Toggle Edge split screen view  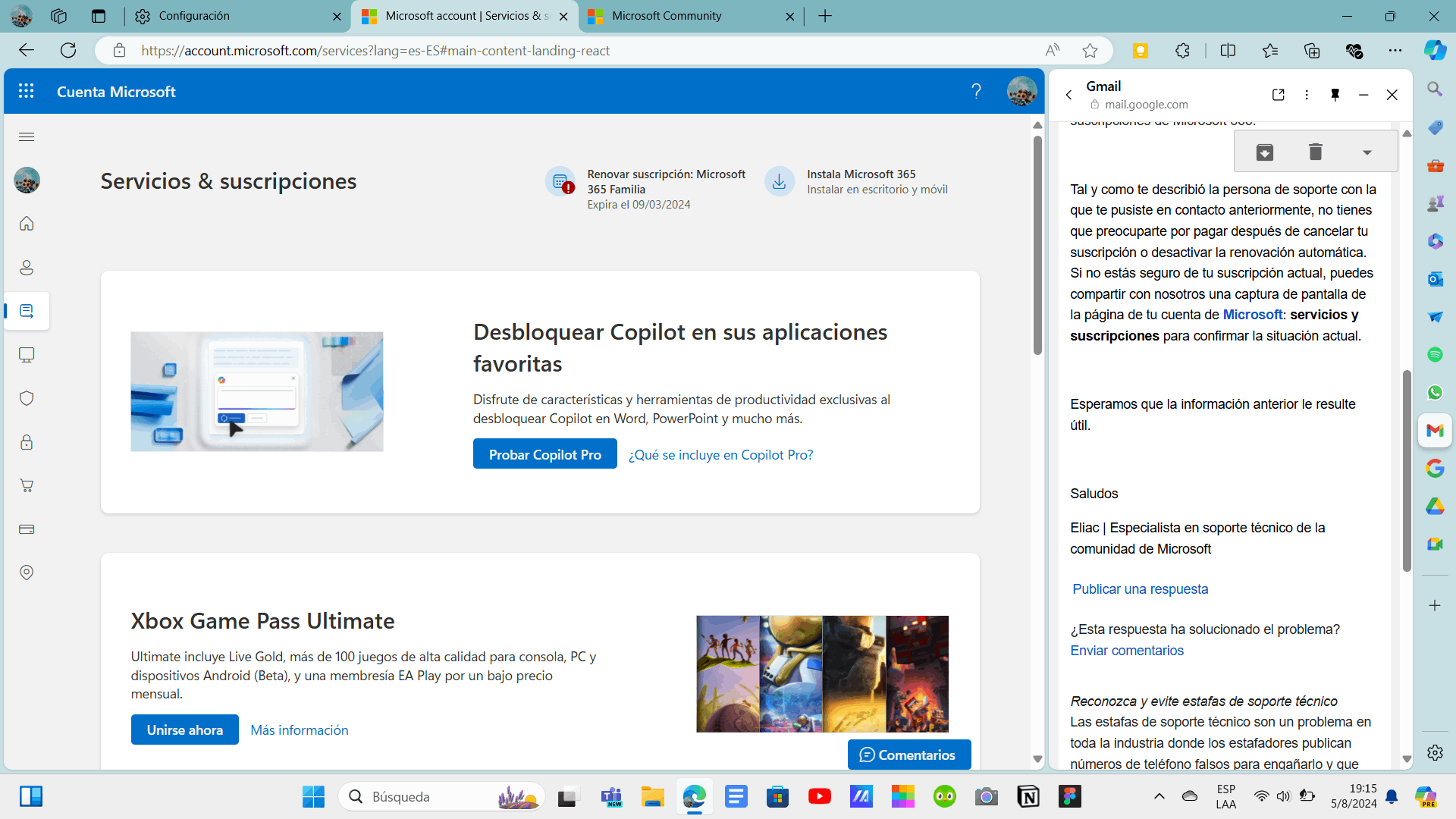pyautogui.click(x=1228, y=51)
